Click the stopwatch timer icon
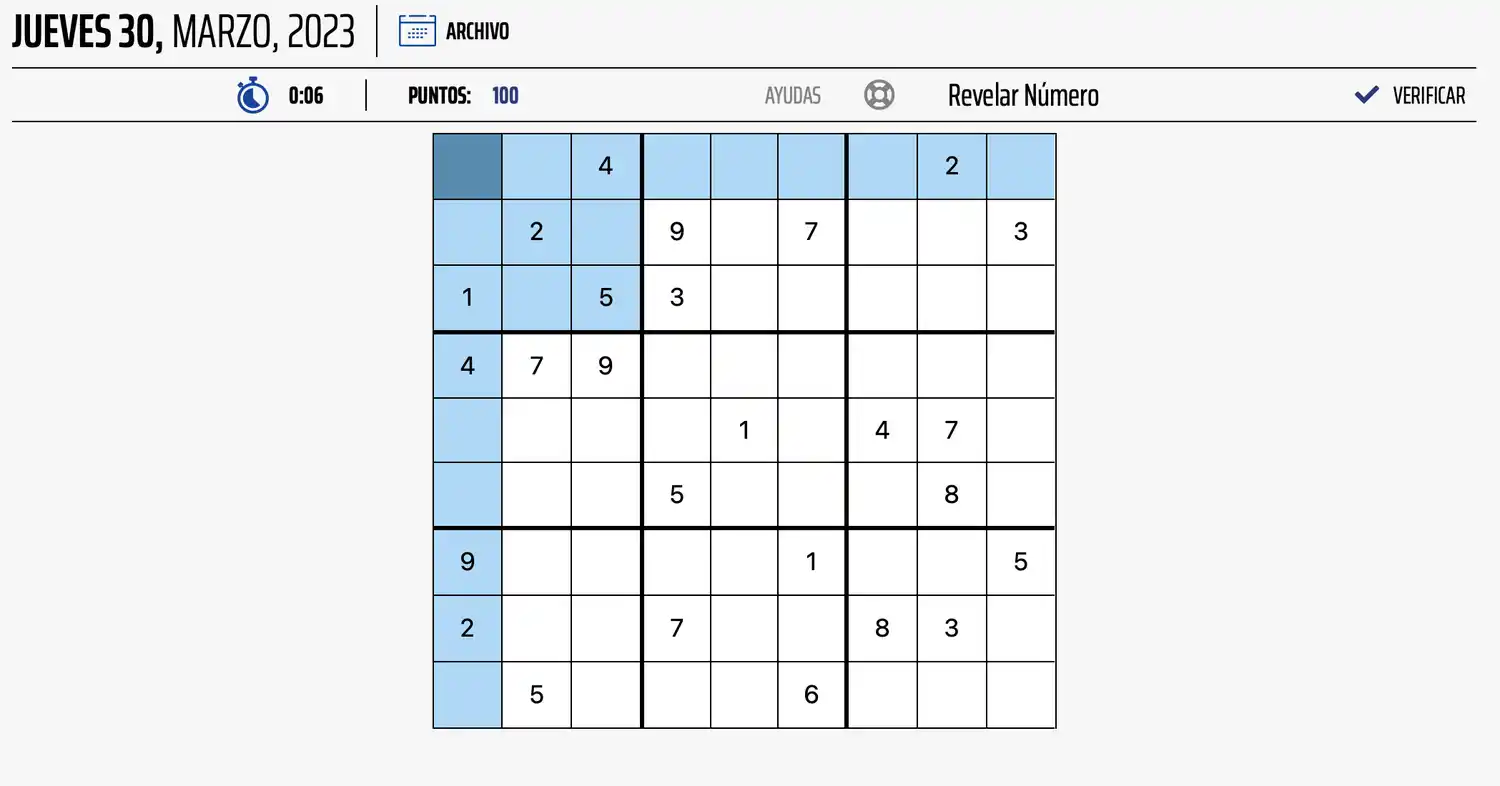This screenshot has width=1500, height=786. tap(252, 95)
